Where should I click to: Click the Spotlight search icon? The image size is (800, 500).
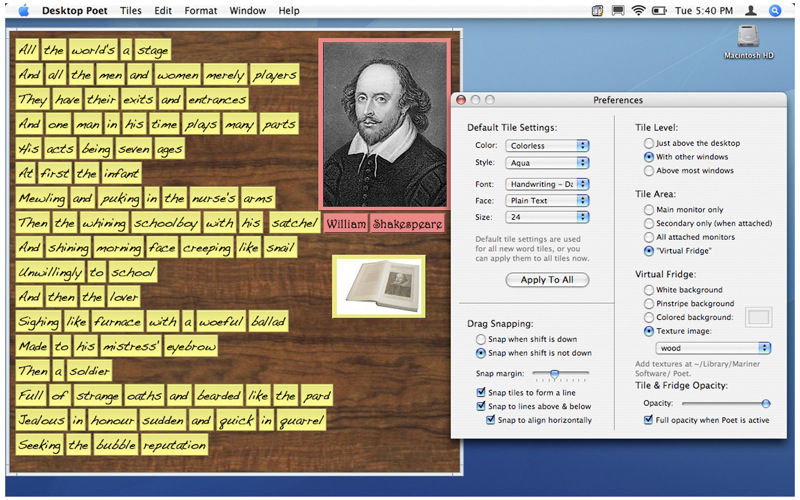click(774, 10)
